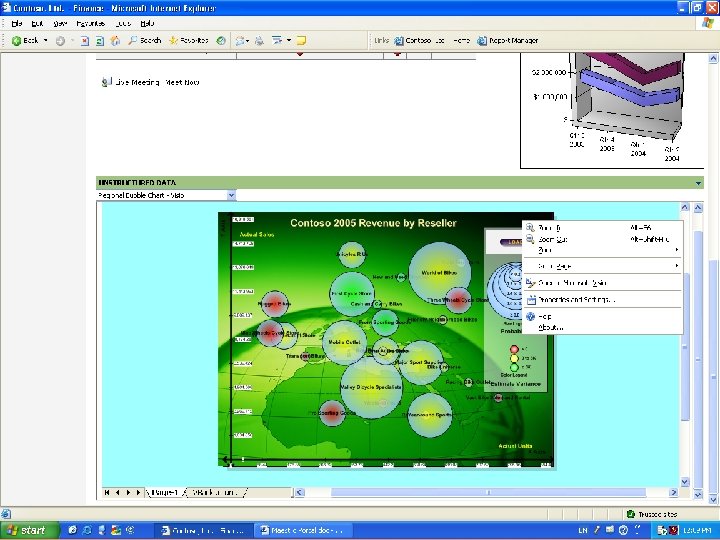Screen dimensions: 720x540
Task: Select the Page-1 sheet tab
Action: 165,492
